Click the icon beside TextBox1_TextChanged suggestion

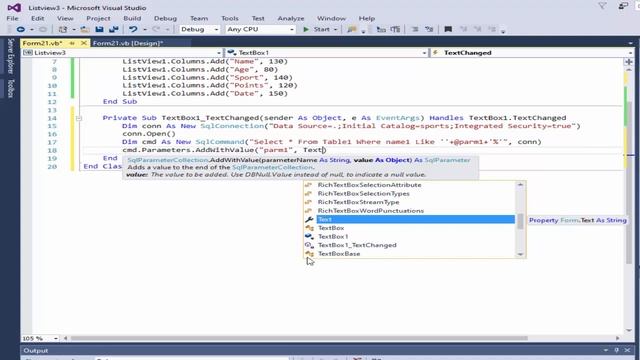(x=309, y=245)
